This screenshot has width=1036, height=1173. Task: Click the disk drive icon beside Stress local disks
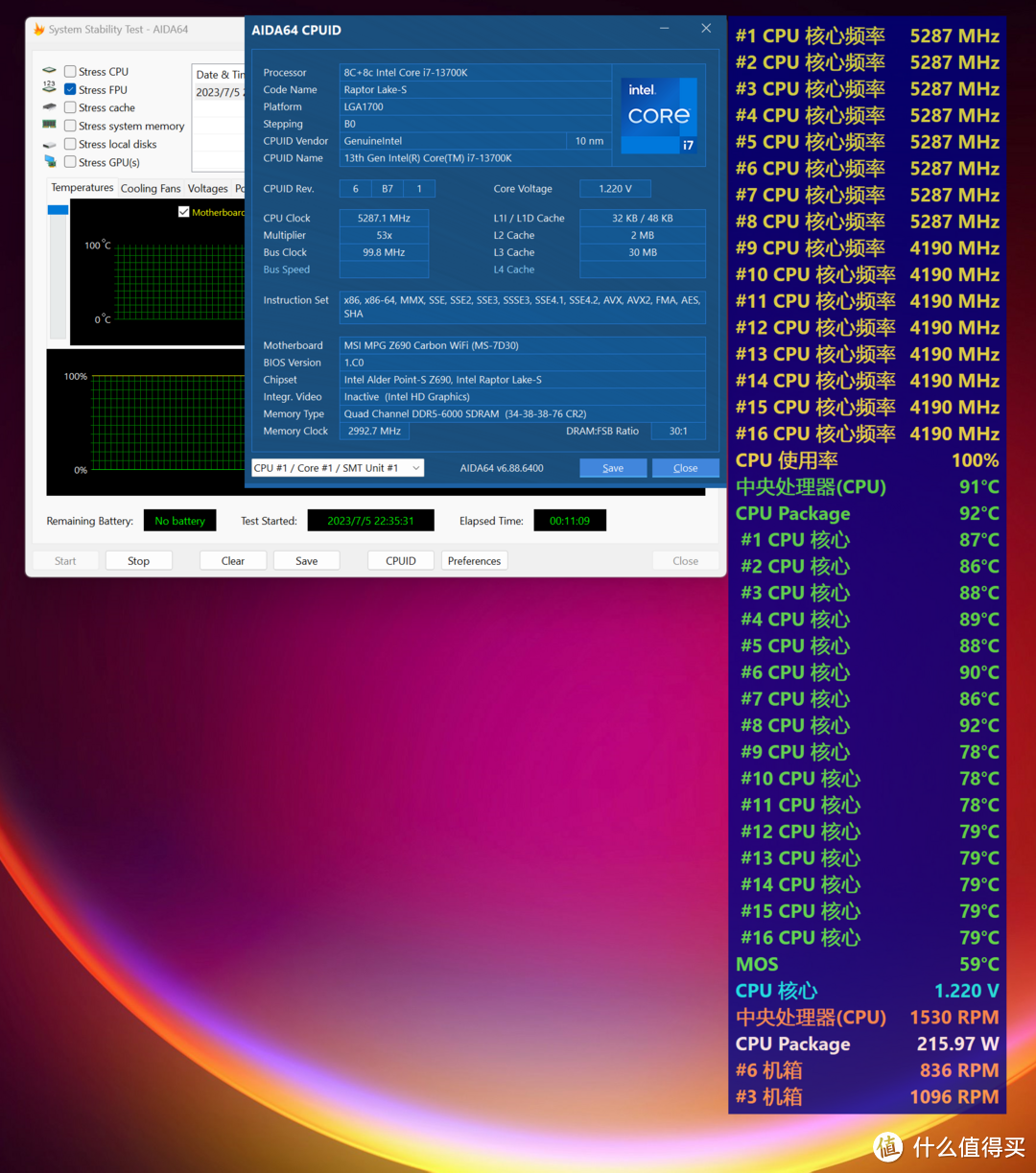pos(50,145)
